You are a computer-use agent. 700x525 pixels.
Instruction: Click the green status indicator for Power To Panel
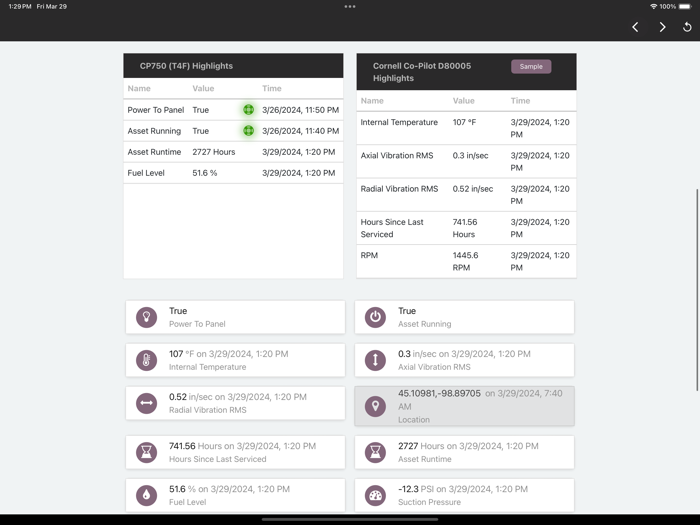249,109
